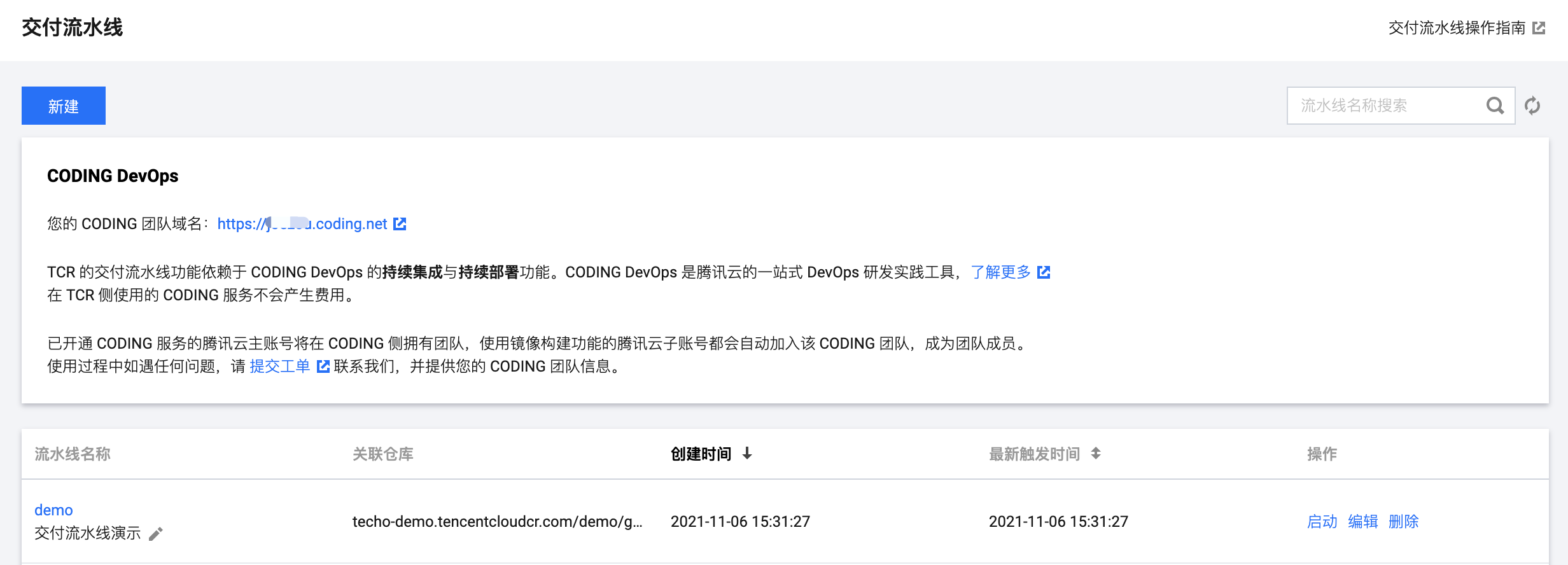Refresh the pipeline list
This screenshot has height=565, width=1568.
pos(1532,106)
